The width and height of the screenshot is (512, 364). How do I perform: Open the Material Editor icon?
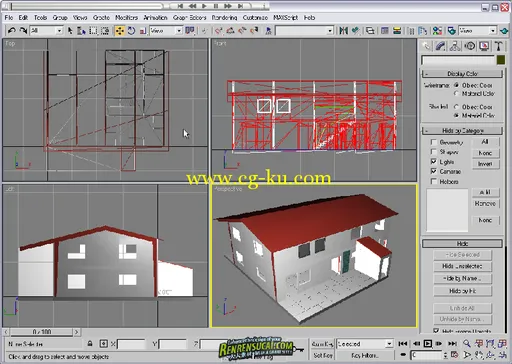437,31
